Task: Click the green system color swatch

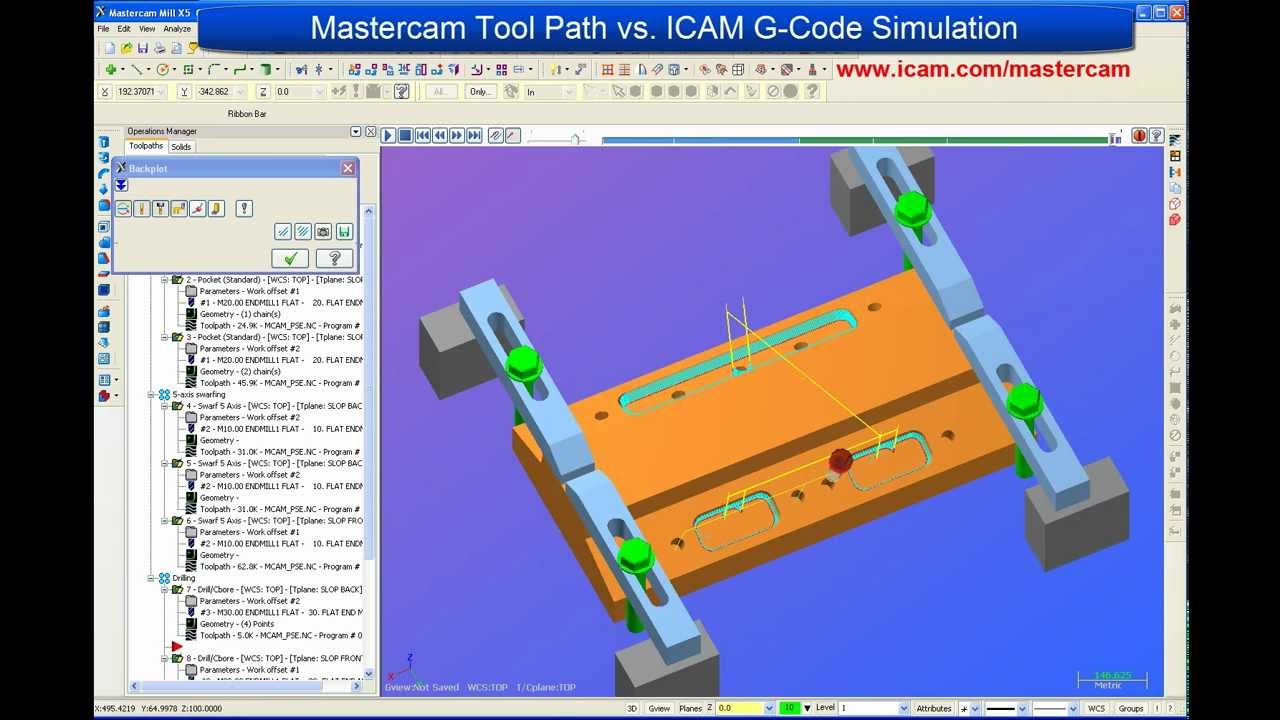Action: click(x=790, y=708)
